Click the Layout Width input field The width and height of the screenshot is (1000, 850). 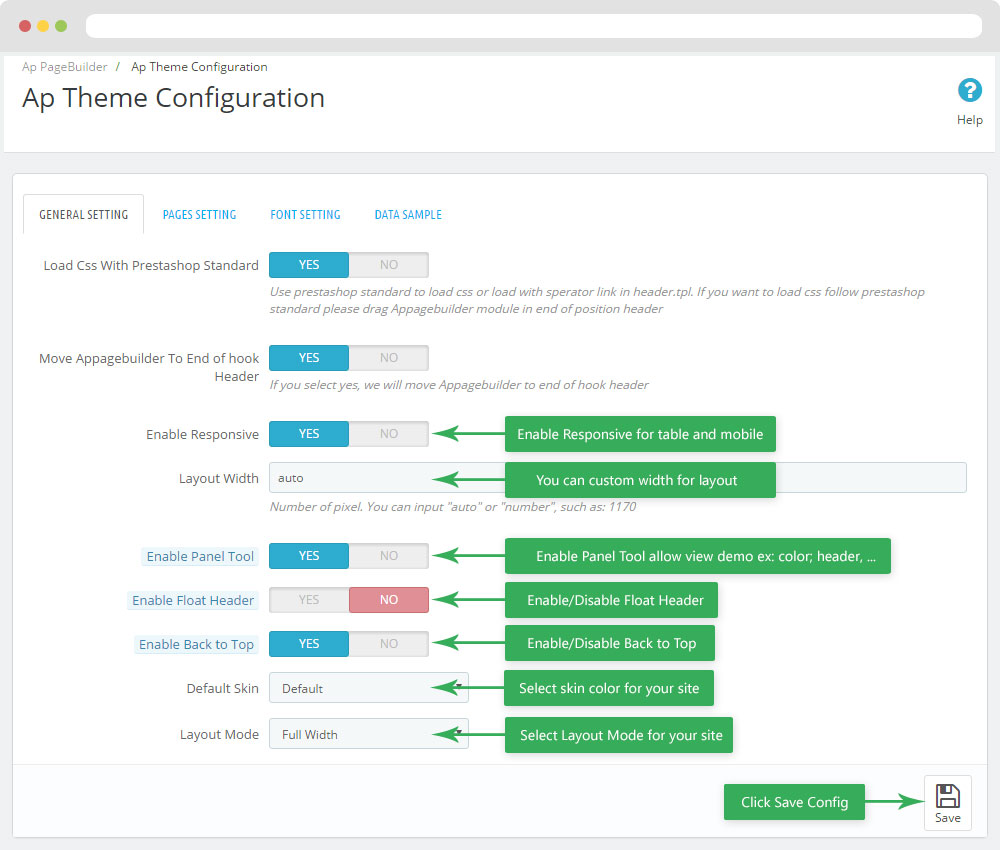pos(380,478)
